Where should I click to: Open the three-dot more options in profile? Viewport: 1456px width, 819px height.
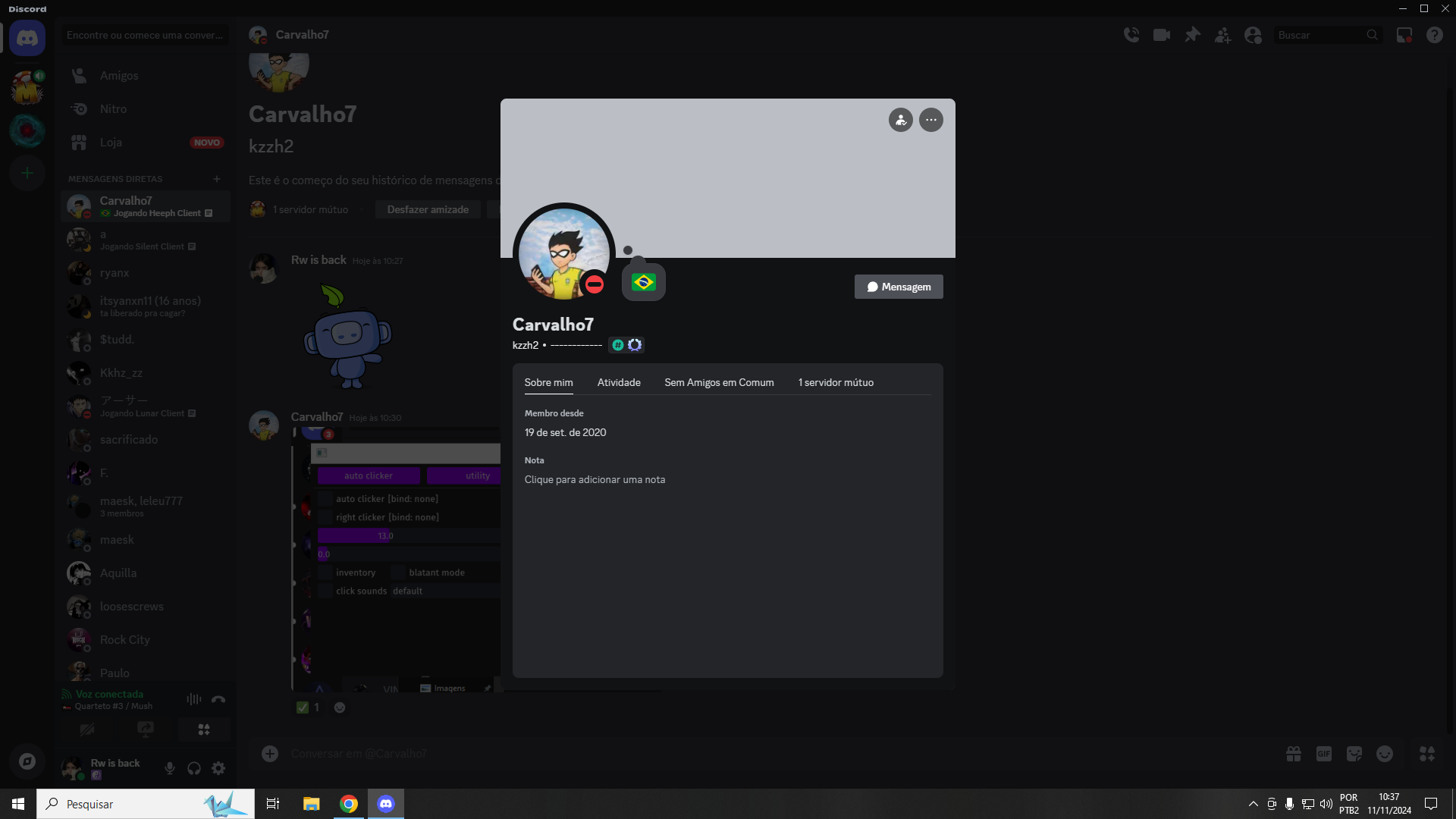point(931,120)
